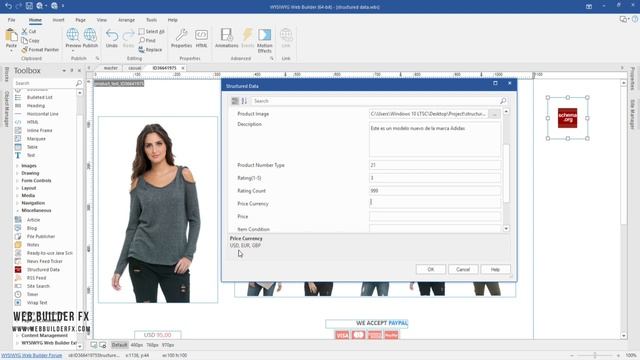Select the schema.org object on canvas

point(567,118)
